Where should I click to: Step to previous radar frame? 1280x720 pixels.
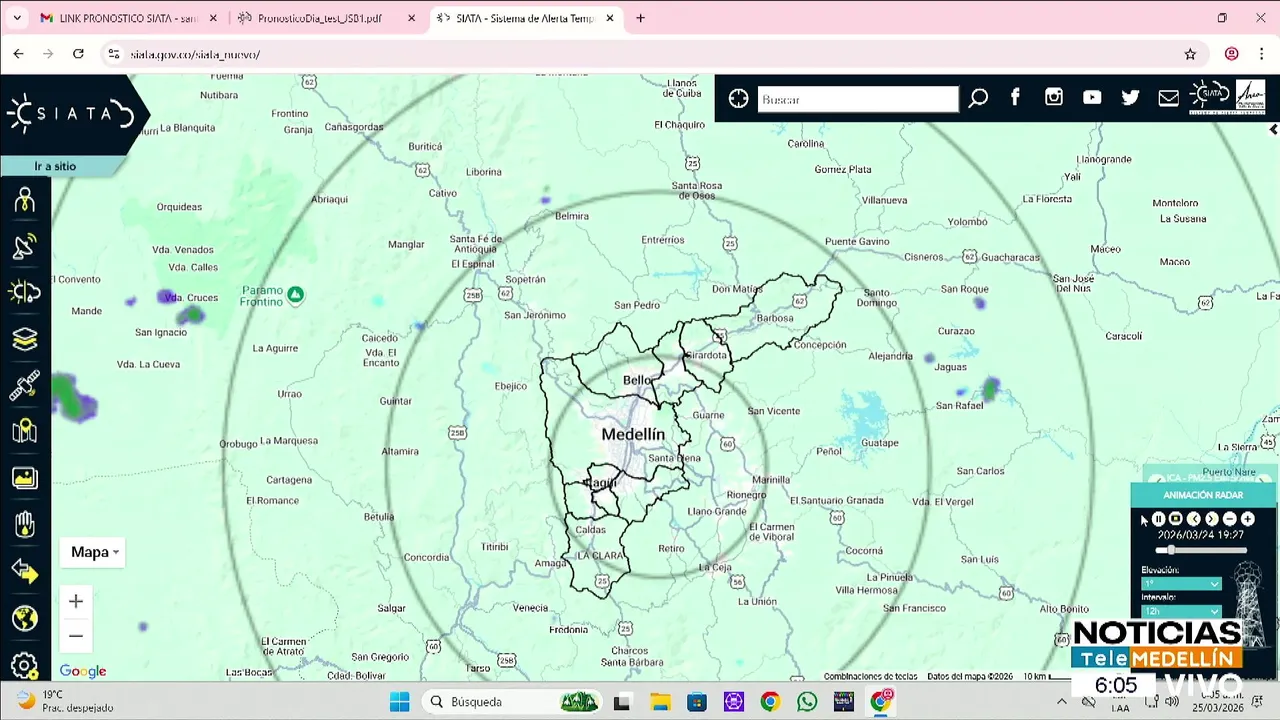click(1194, 519)
